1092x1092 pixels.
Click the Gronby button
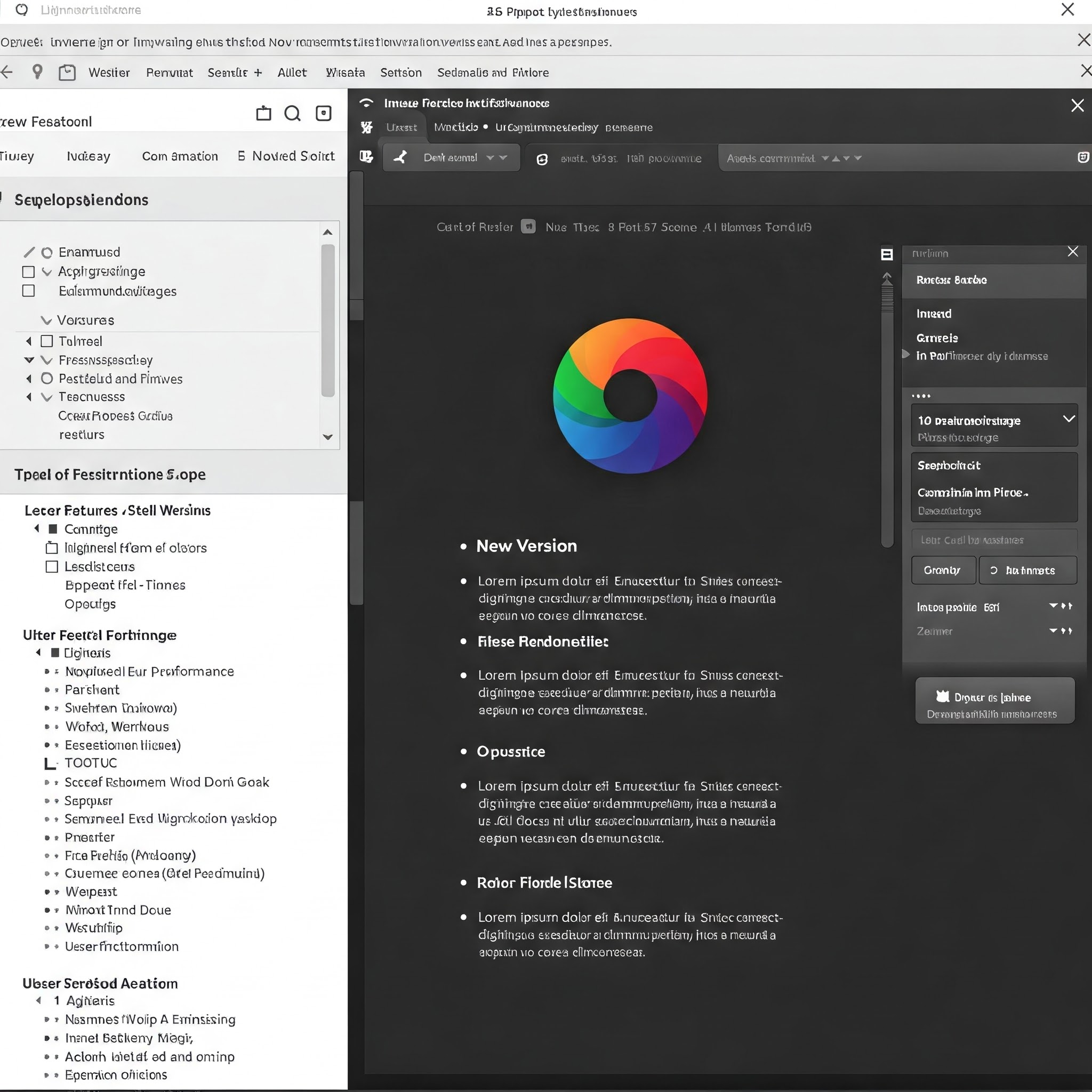tap(942, 570)
